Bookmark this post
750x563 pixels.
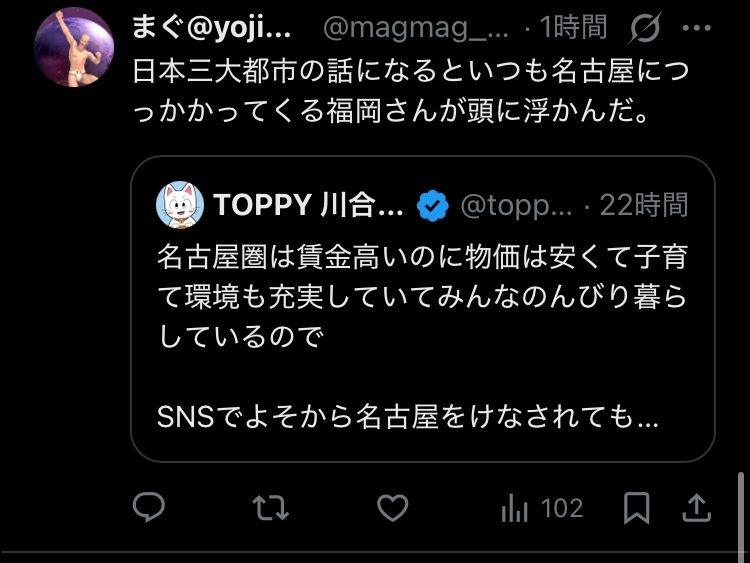click(x=636, y=509)
